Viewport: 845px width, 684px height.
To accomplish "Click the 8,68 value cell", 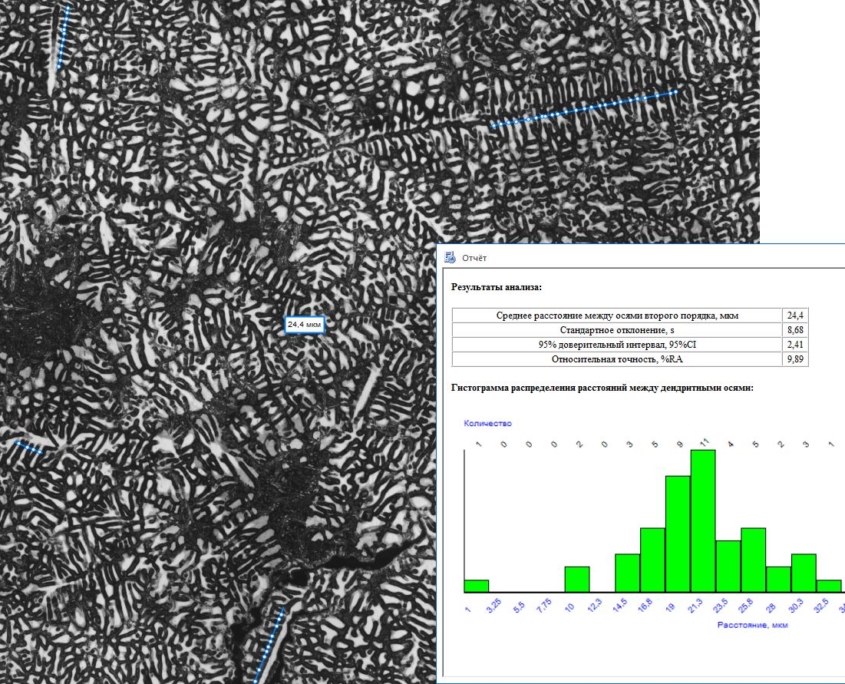I will (795, 330).
